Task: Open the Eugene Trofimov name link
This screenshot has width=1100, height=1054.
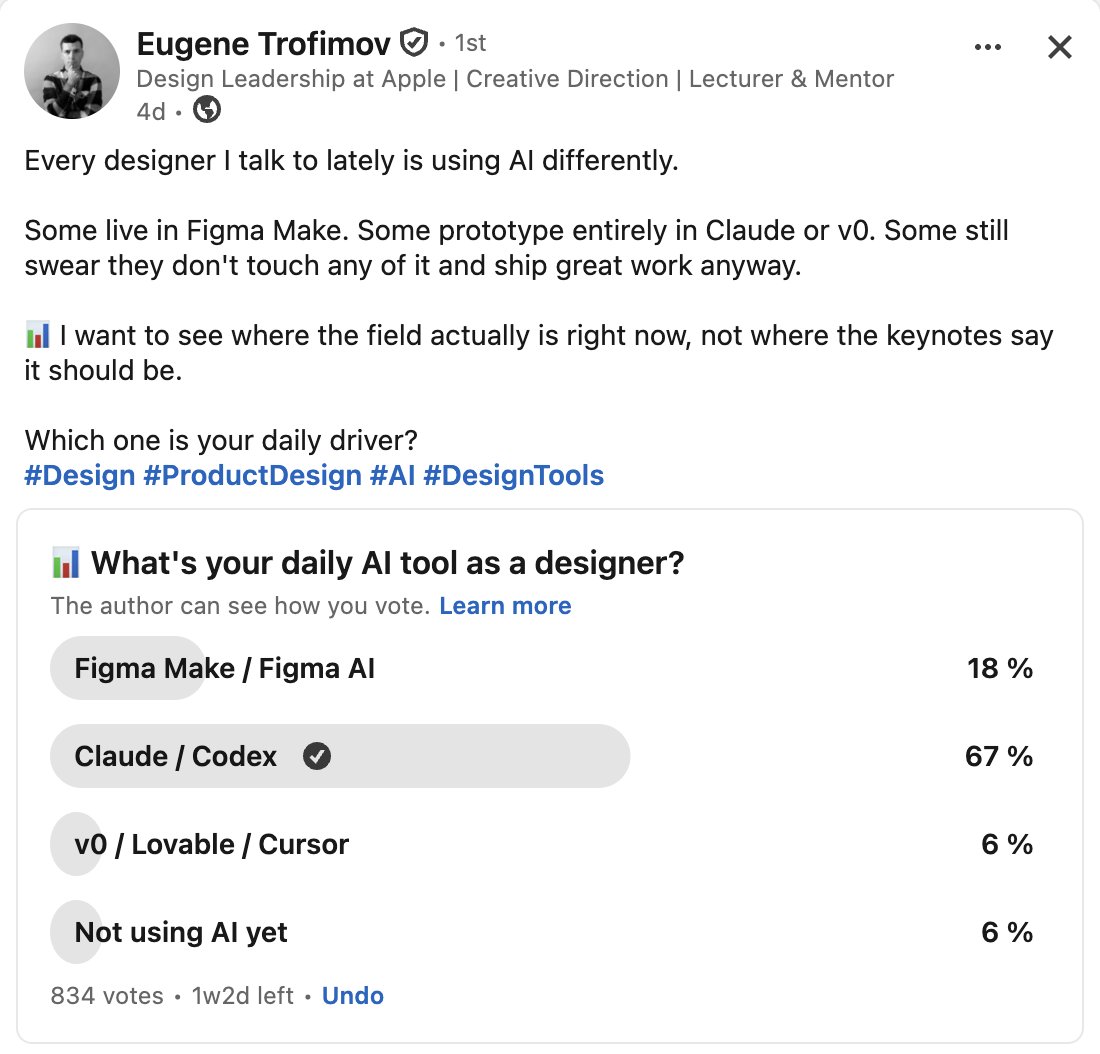Action: click(263, 44)
